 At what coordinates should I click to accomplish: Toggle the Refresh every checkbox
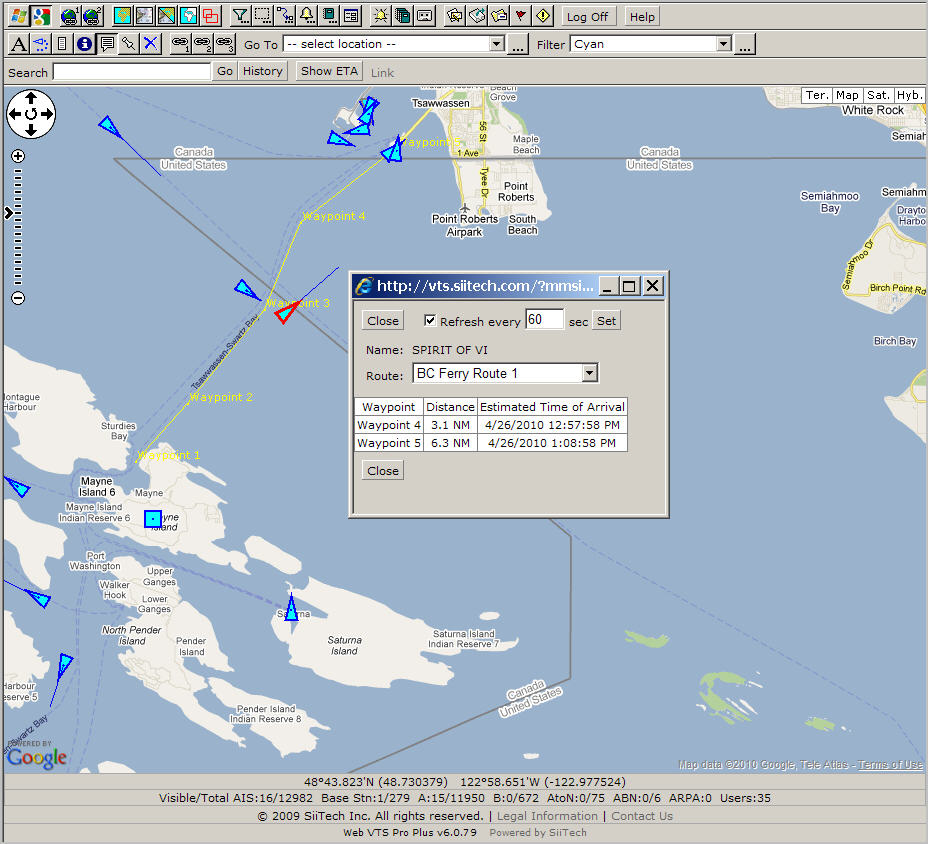tap(430, 321)
